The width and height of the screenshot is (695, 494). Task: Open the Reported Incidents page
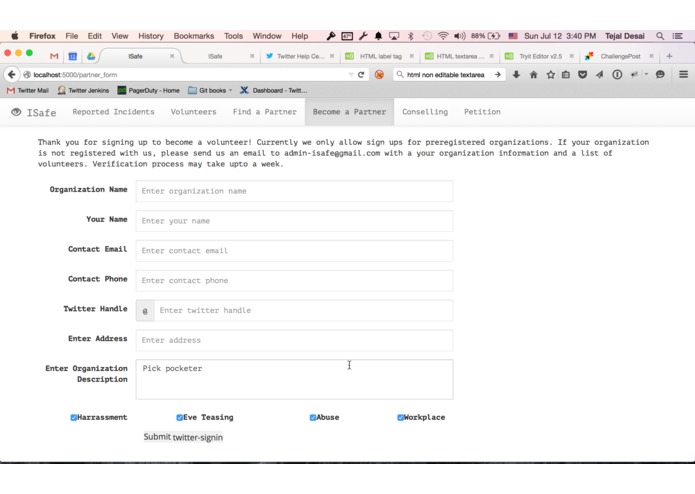pos(113,112)
